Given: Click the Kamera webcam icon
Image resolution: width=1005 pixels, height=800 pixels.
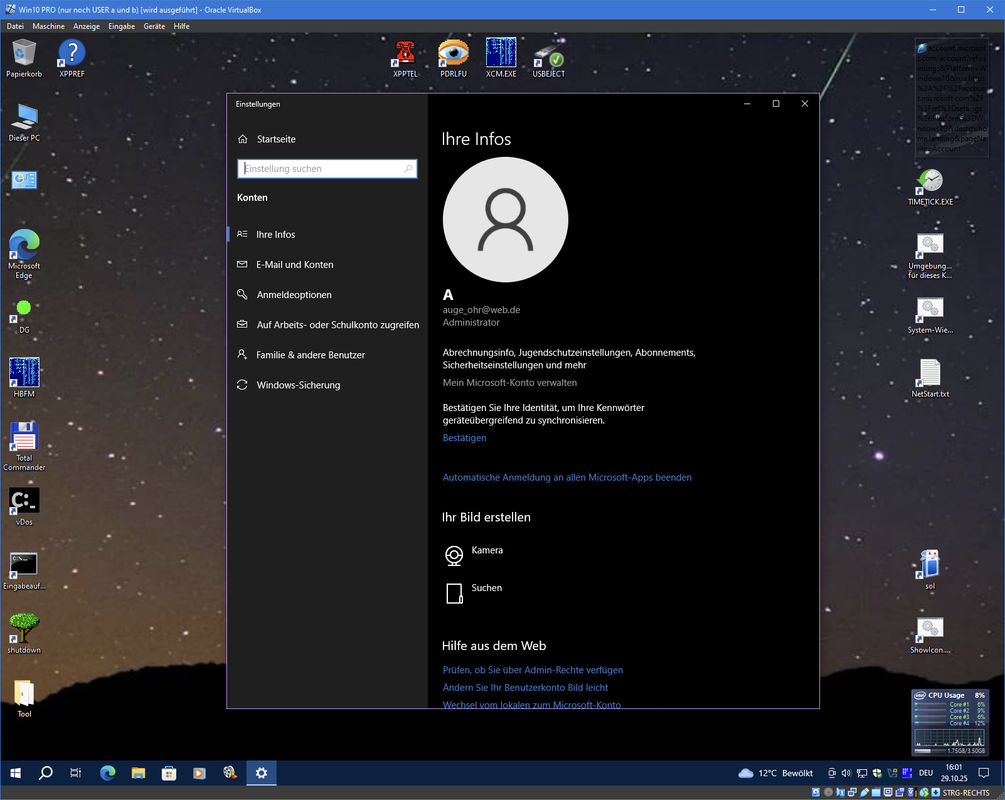Looking at the screenshot, I should pos(454,555).
